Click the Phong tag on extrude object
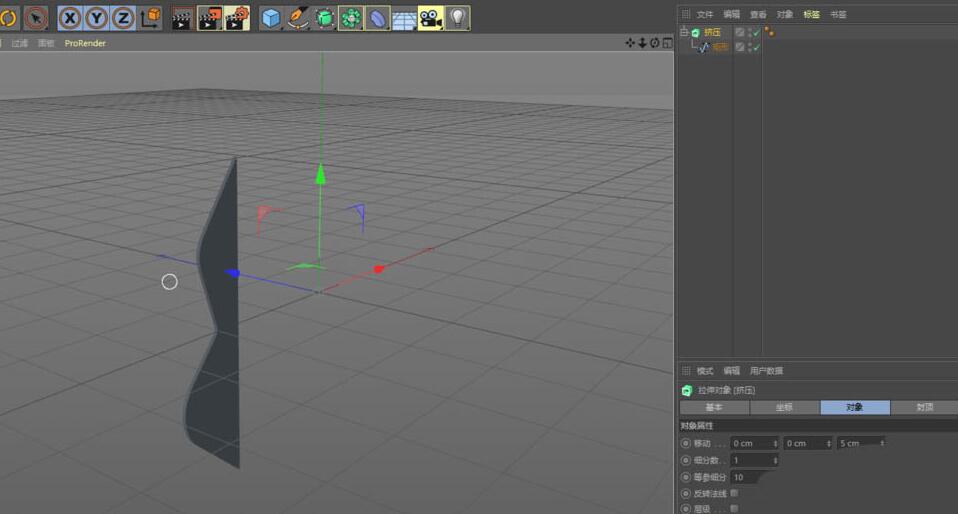Image resolution: width=958 pixels, height=514 pixels. click(x=769, y=32)
